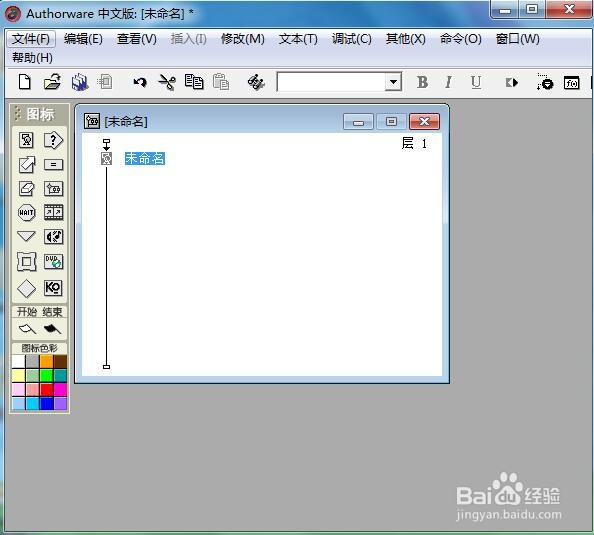This screenshot has width=594, height=535.
Task: Click the Copy toolbar icon
Action: (x=194, y=82)
